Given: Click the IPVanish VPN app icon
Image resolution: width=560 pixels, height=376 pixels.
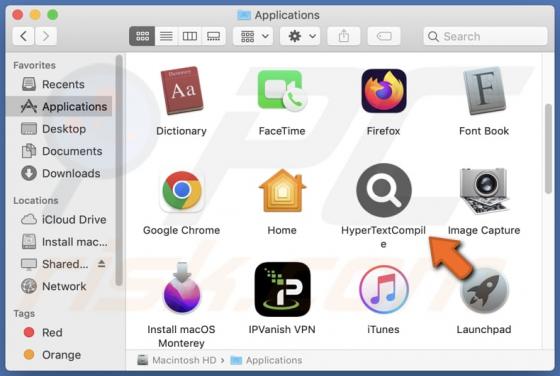Looking at the screenshot, I should 282,289.
